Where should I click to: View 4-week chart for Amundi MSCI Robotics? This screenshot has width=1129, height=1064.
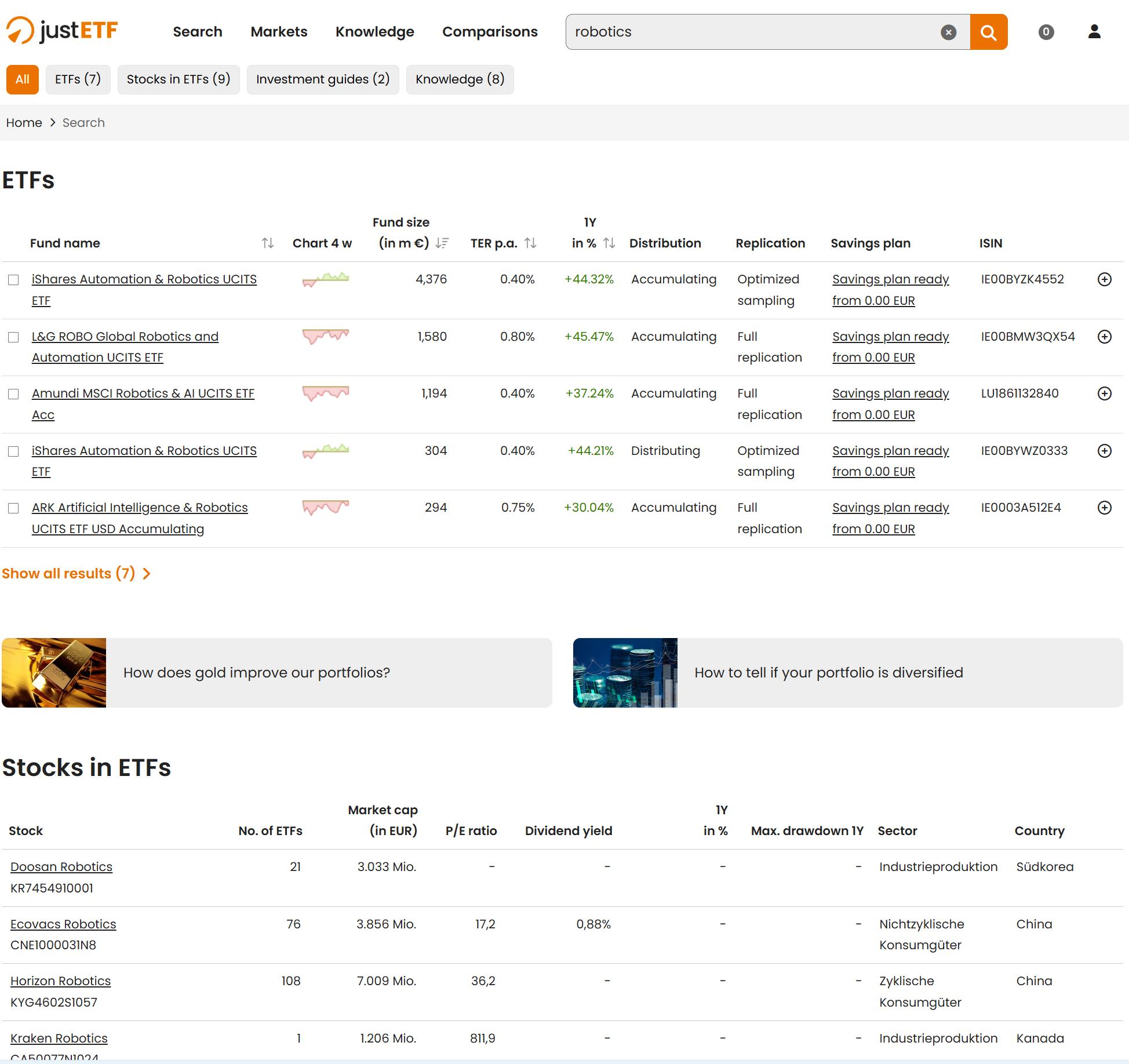[326, 393]
